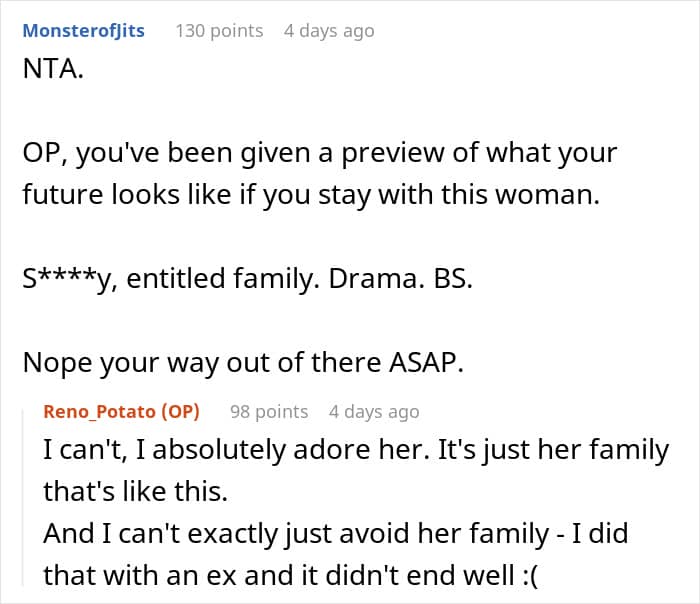Click the :( sad emoticon in reply
The width and height of the screenshot is (700, 604).
pyautogui.click(x=530, y=576)
